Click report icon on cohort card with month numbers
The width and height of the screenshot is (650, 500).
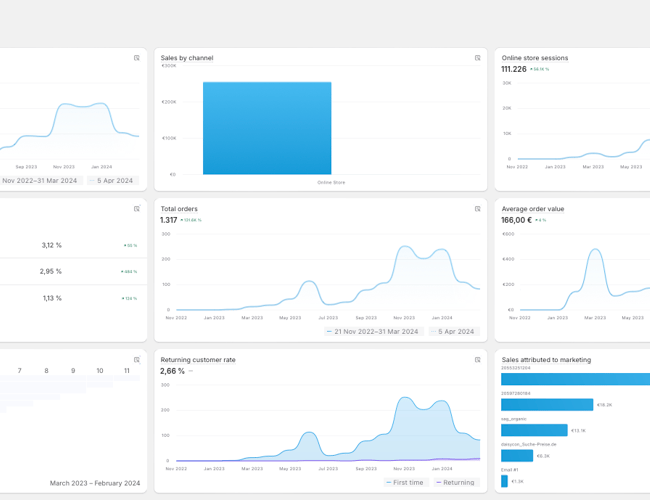[137, 359]
